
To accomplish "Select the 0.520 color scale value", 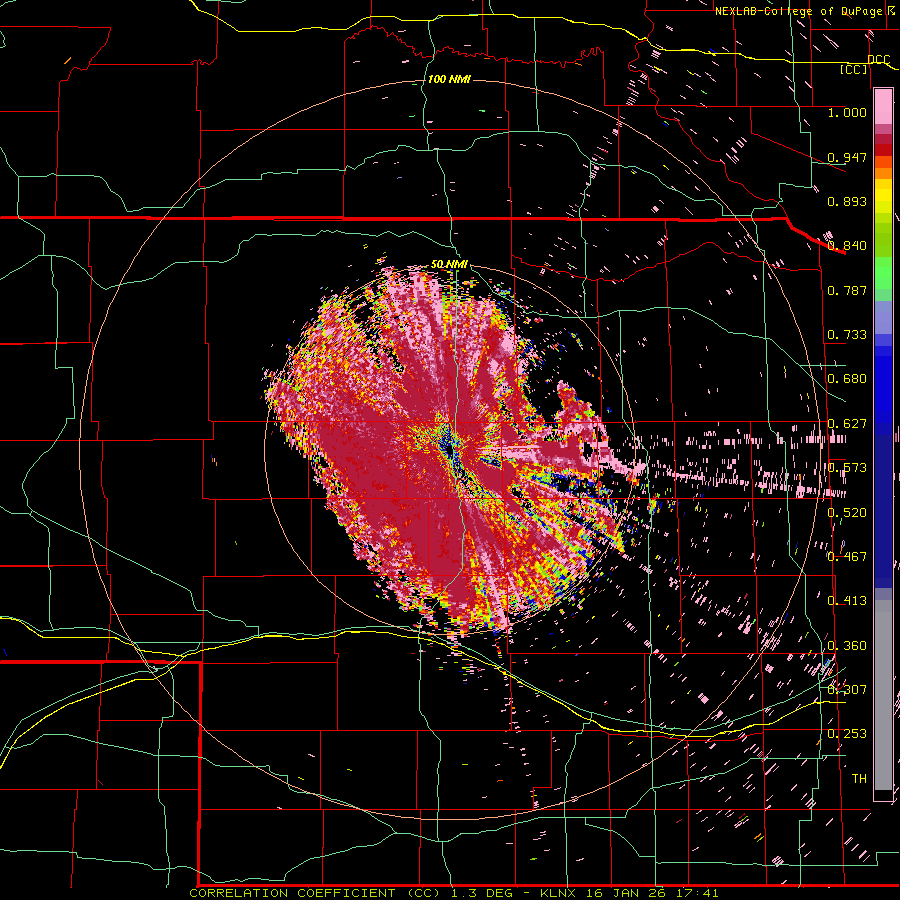I will click(847, 513).
